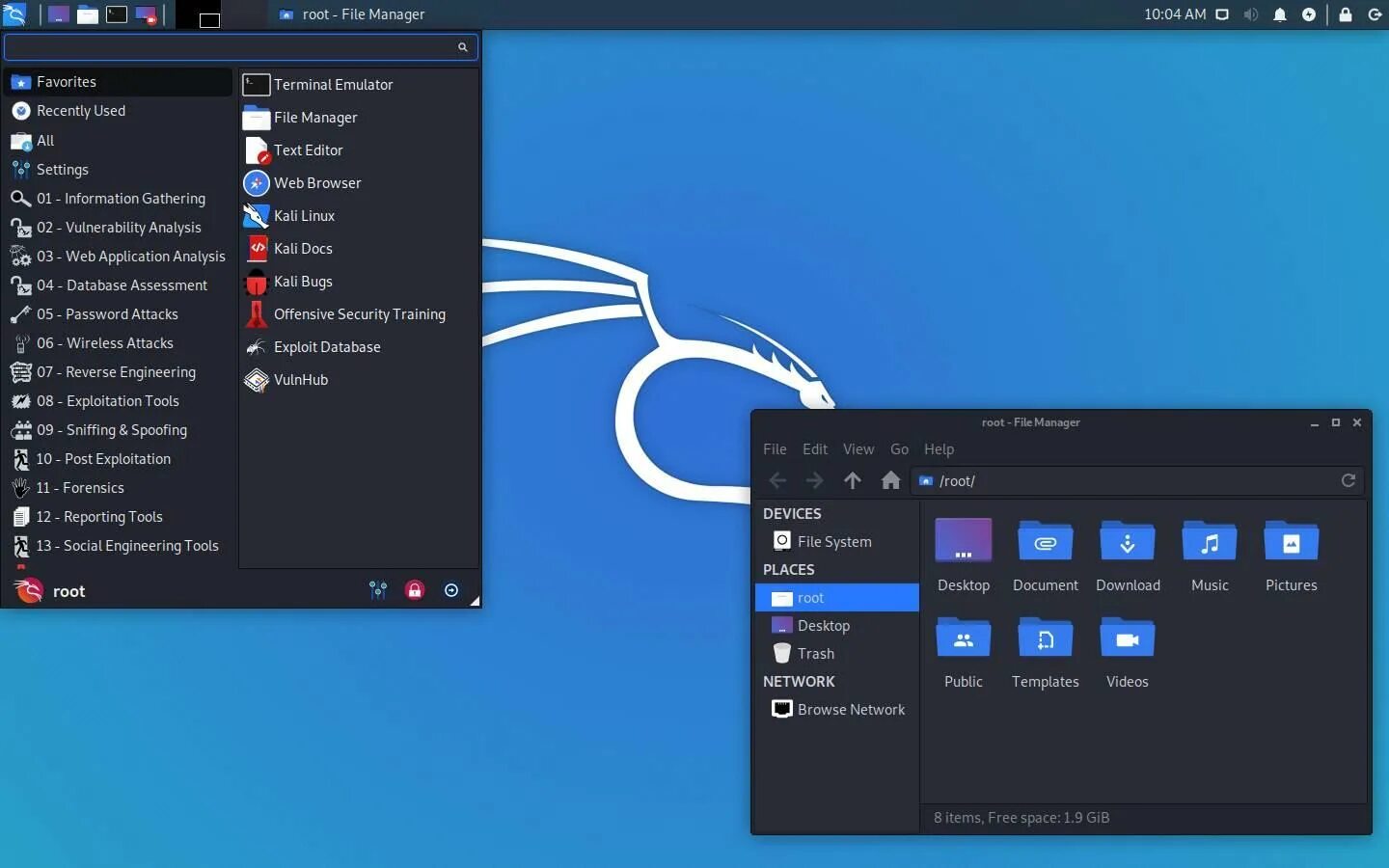Click the back arrow in File Manager
1389x868 pixels.
[x=777, y=480]
